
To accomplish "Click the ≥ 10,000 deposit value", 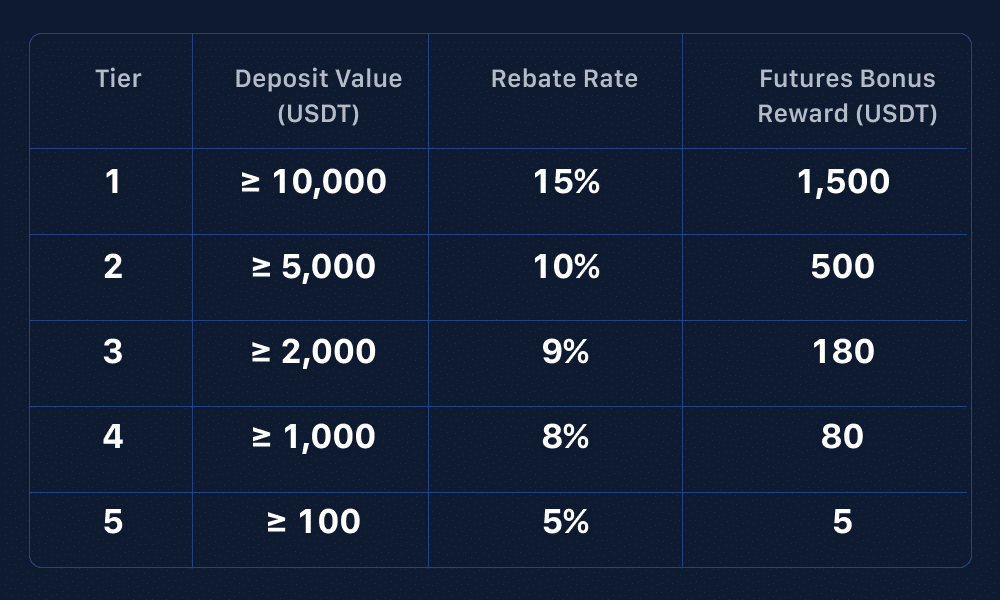I will [314, 181].
